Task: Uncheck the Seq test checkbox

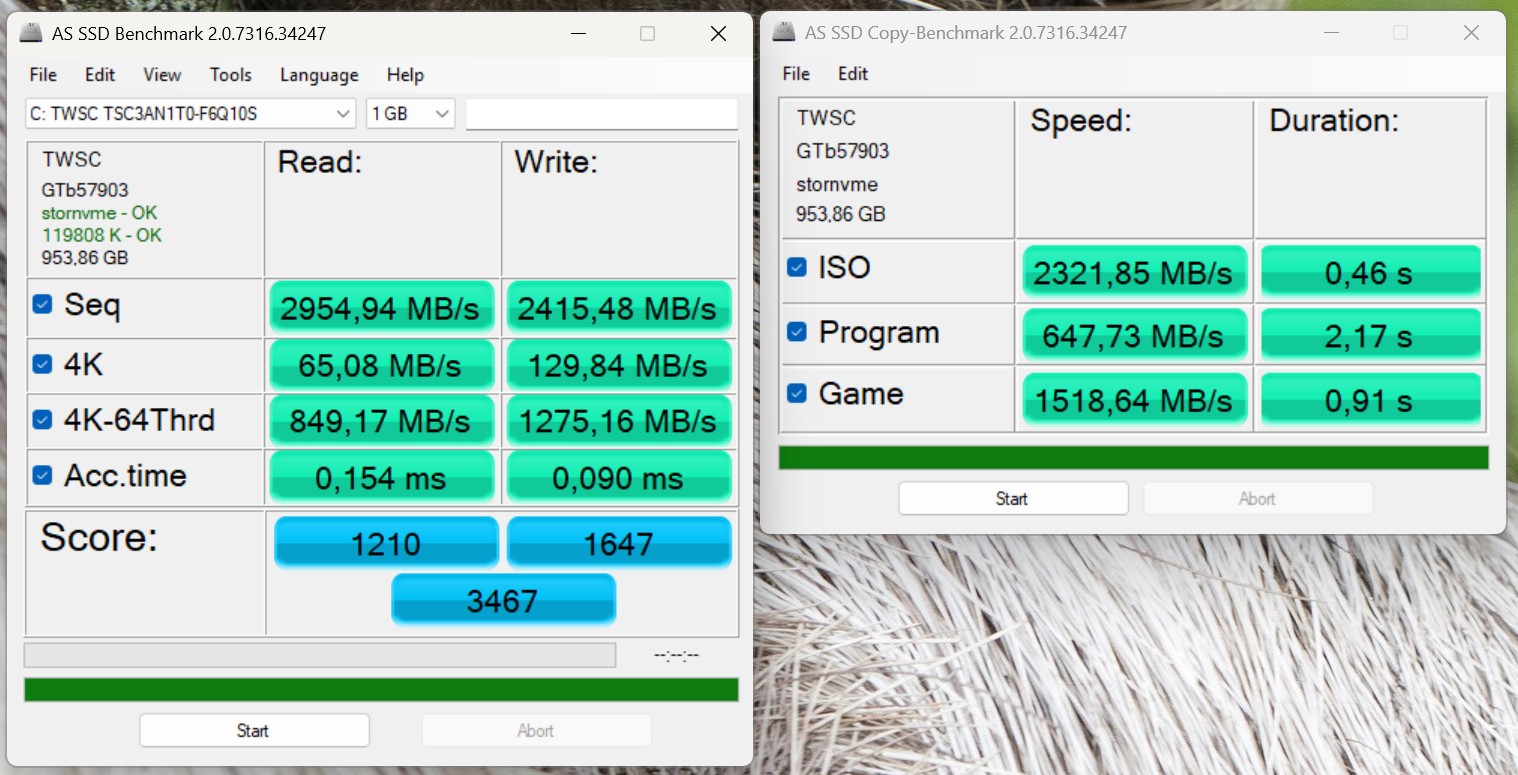Action: pos(42,304)
